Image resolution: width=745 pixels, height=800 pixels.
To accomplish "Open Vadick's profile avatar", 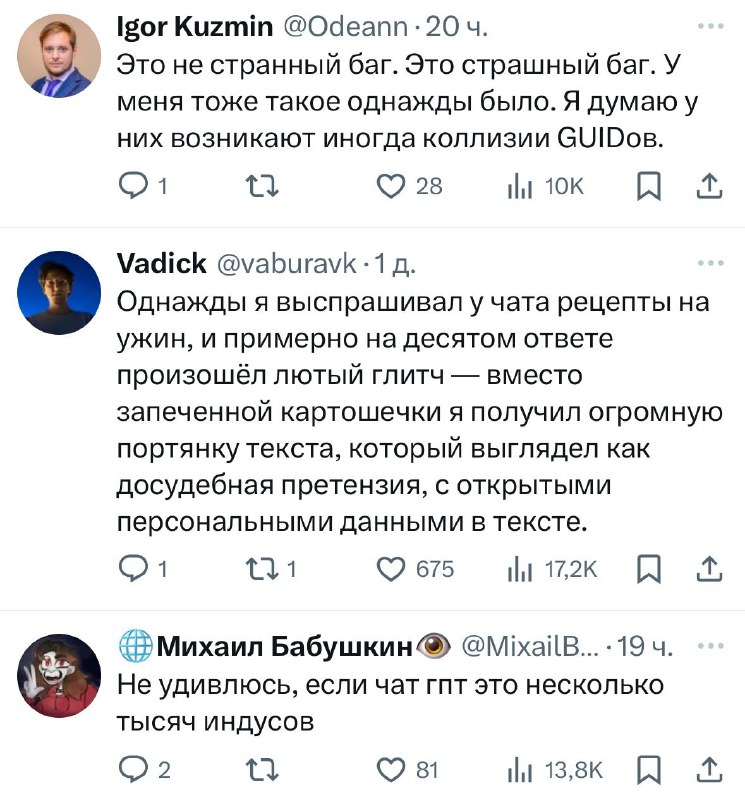I will (59, 293).
